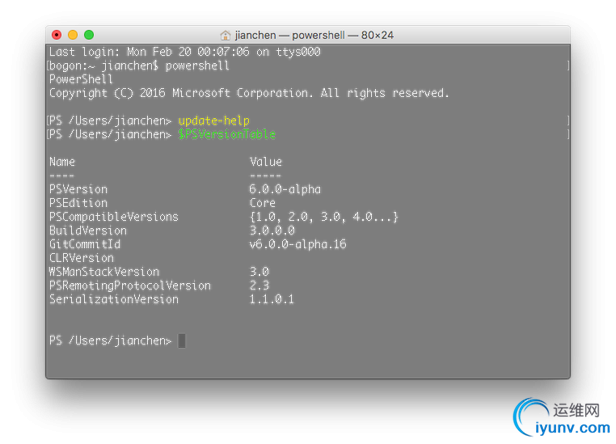
Task: Click the '{1.0, 2.0, 3.0, 4.0...}' value
Action: [324, 217]
